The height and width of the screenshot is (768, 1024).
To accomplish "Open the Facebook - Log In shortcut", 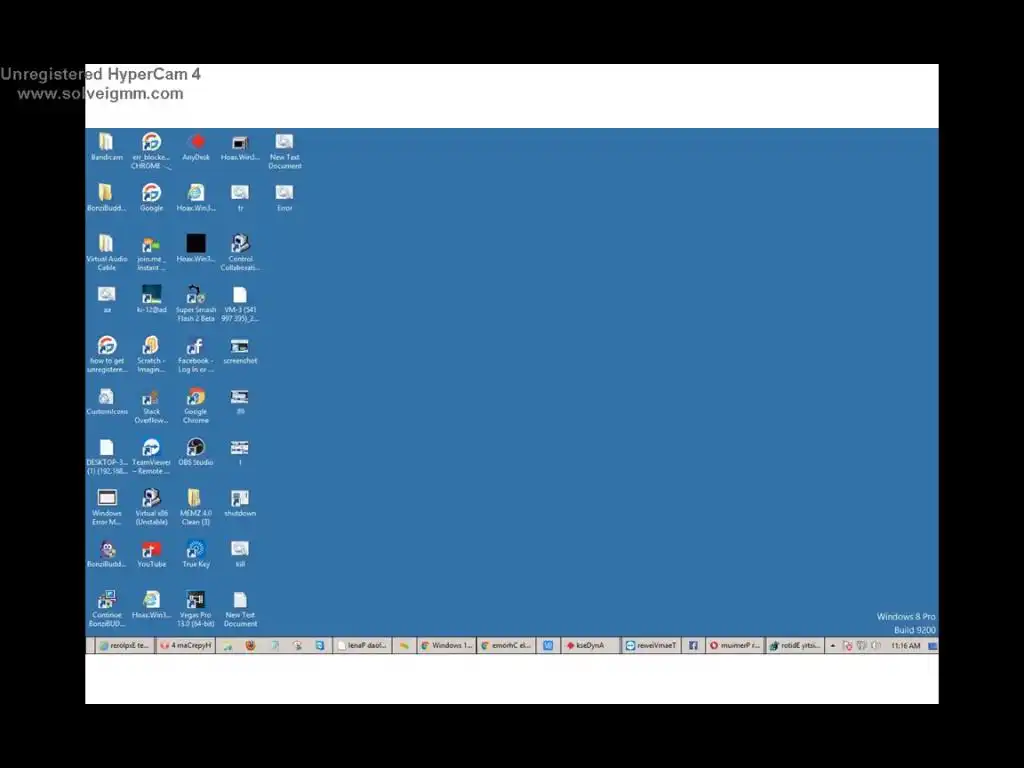I will (196, 355).
